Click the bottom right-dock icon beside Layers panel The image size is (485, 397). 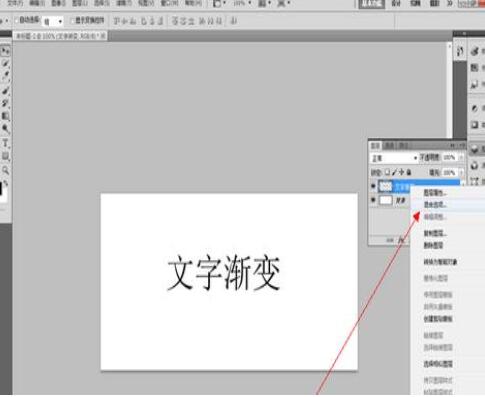click(475, 181)
